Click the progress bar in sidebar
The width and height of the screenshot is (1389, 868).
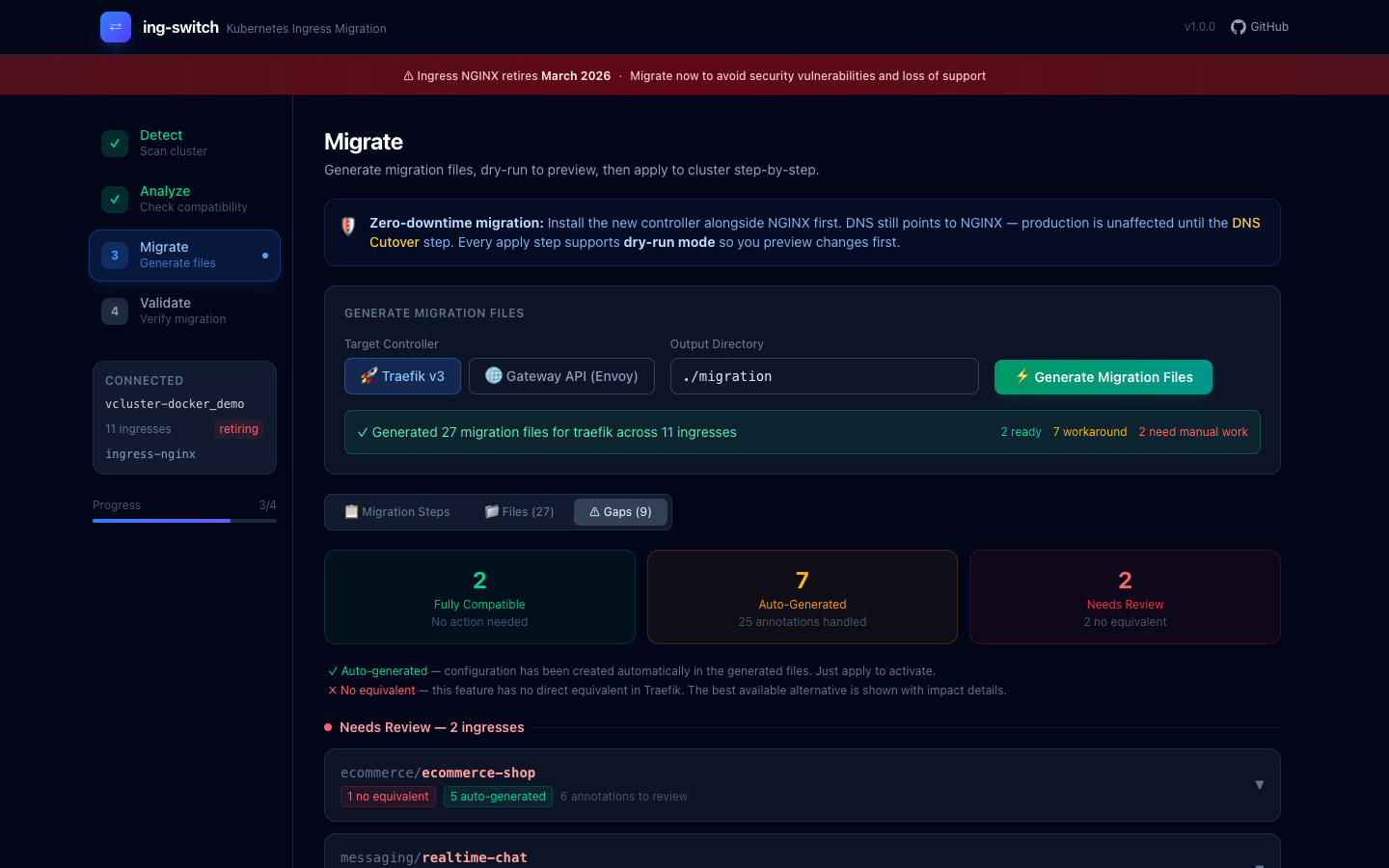click(184, 521)
